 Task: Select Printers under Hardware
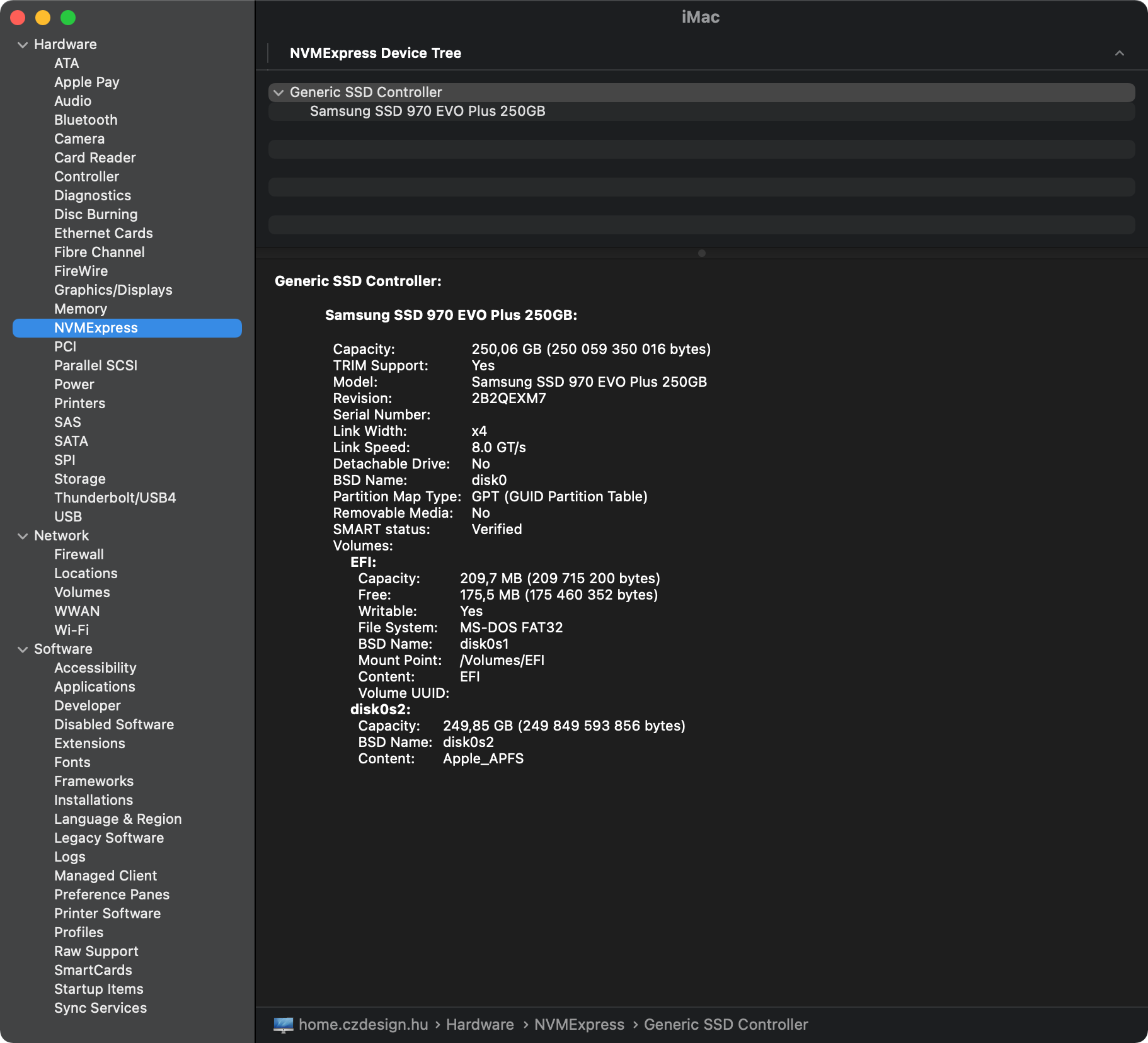79,404
